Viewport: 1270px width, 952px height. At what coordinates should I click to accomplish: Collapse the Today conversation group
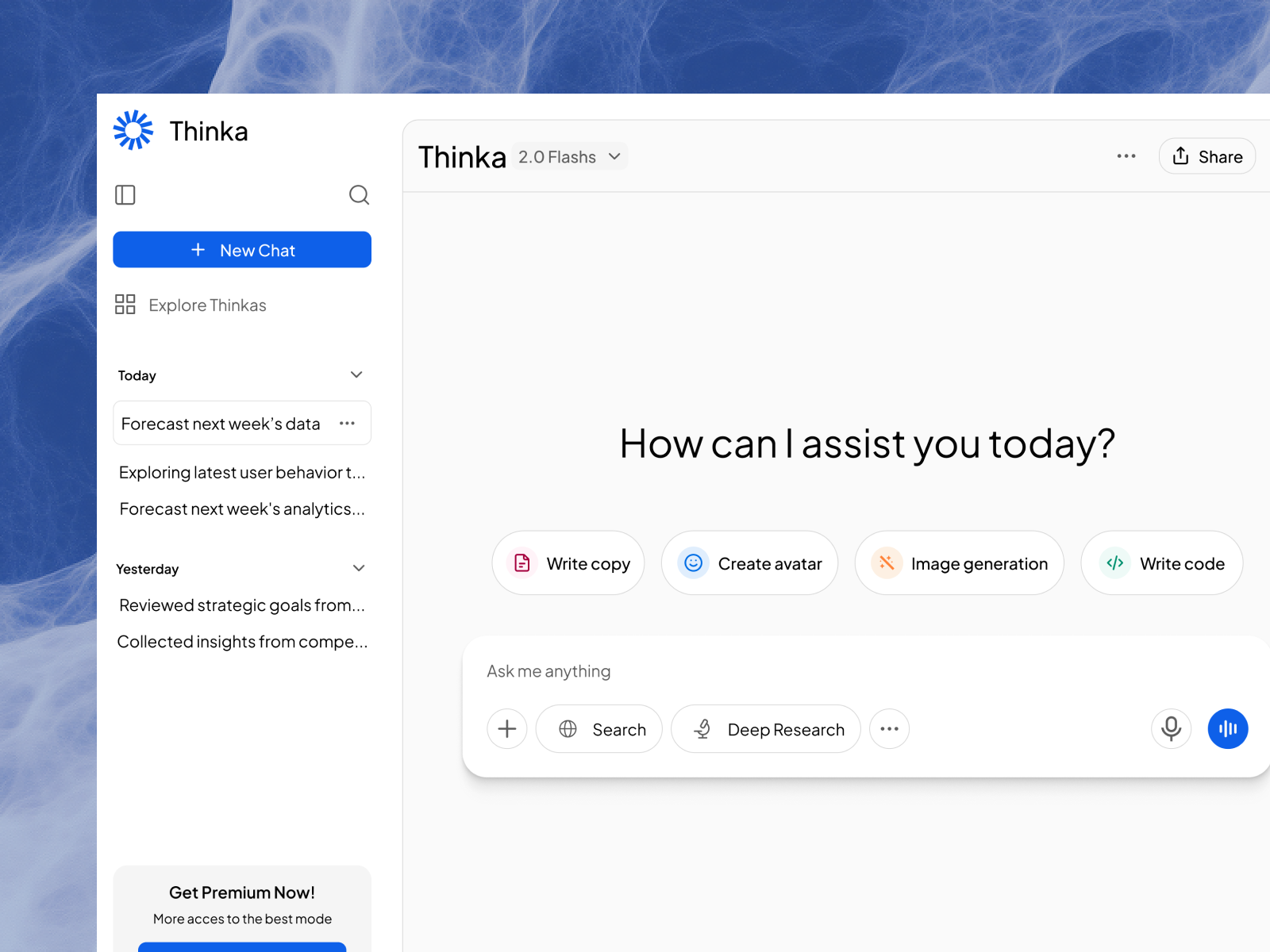(x=357, y=374)
